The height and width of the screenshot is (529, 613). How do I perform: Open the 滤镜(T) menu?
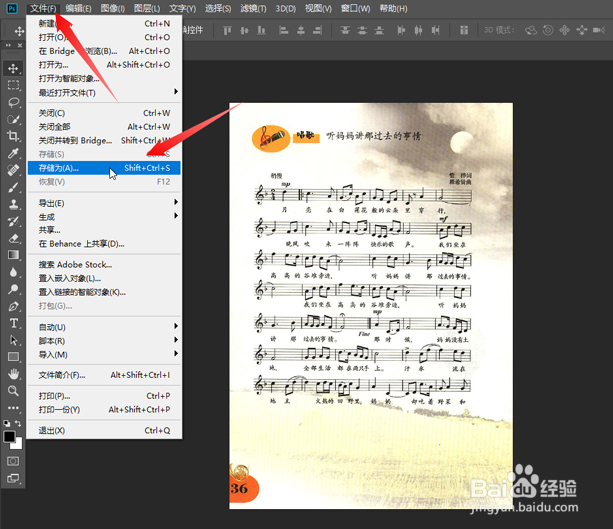point(253,9)
